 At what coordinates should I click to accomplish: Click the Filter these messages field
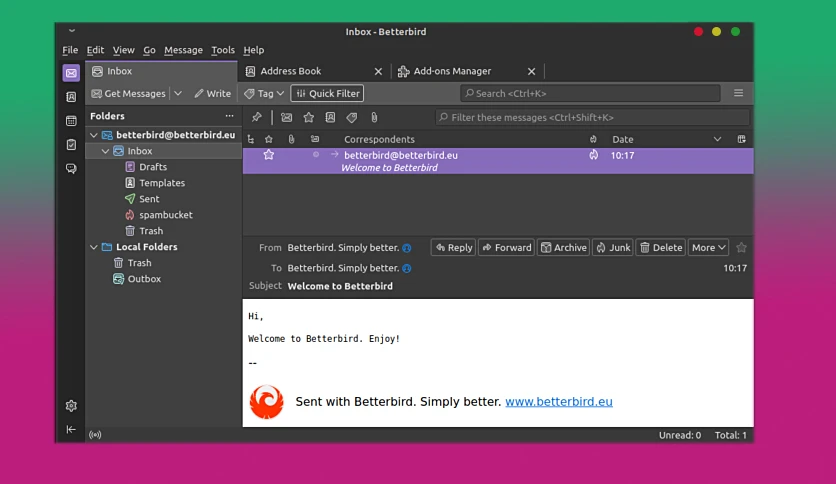[x=592, y=117]
